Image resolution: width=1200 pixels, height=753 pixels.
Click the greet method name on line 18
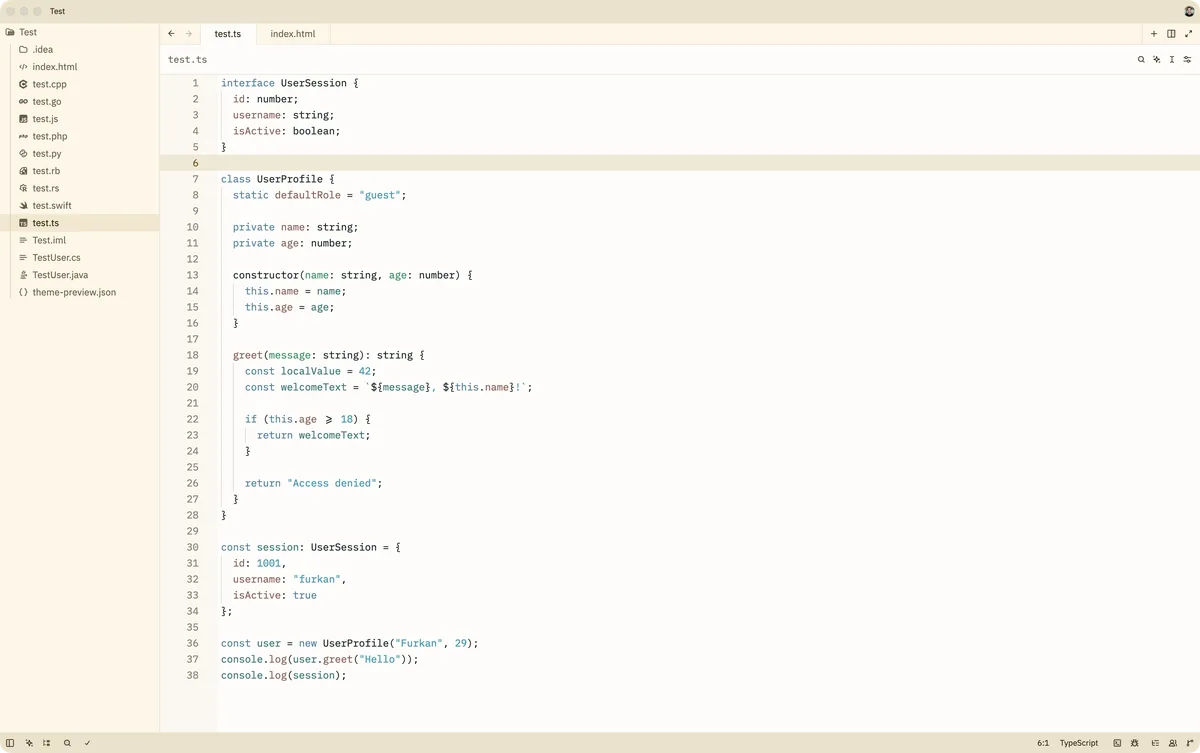pos(248,355)
